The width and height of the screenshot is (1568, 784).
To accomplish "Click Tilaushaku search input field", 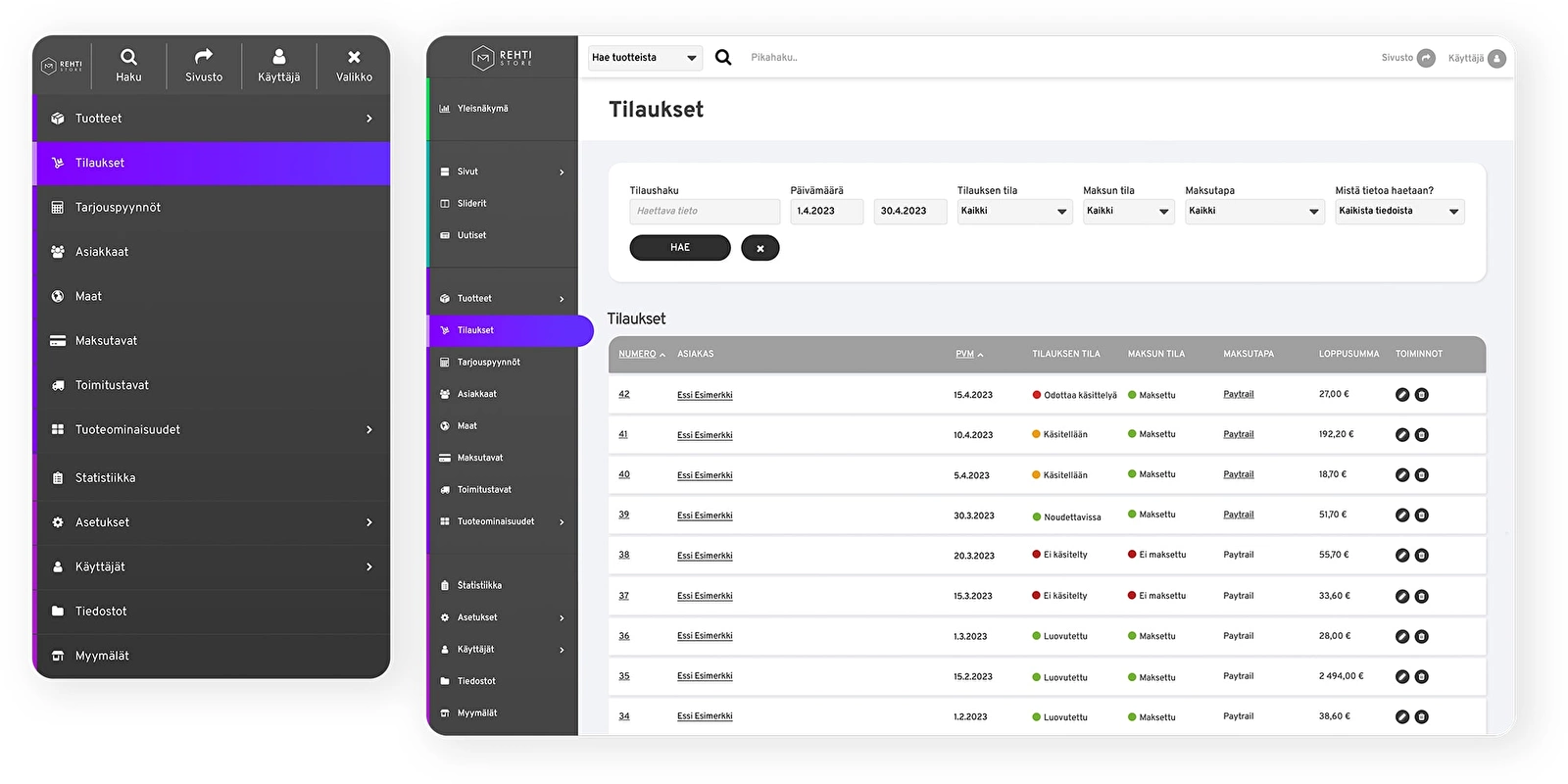I will click(x=705, y=212).
